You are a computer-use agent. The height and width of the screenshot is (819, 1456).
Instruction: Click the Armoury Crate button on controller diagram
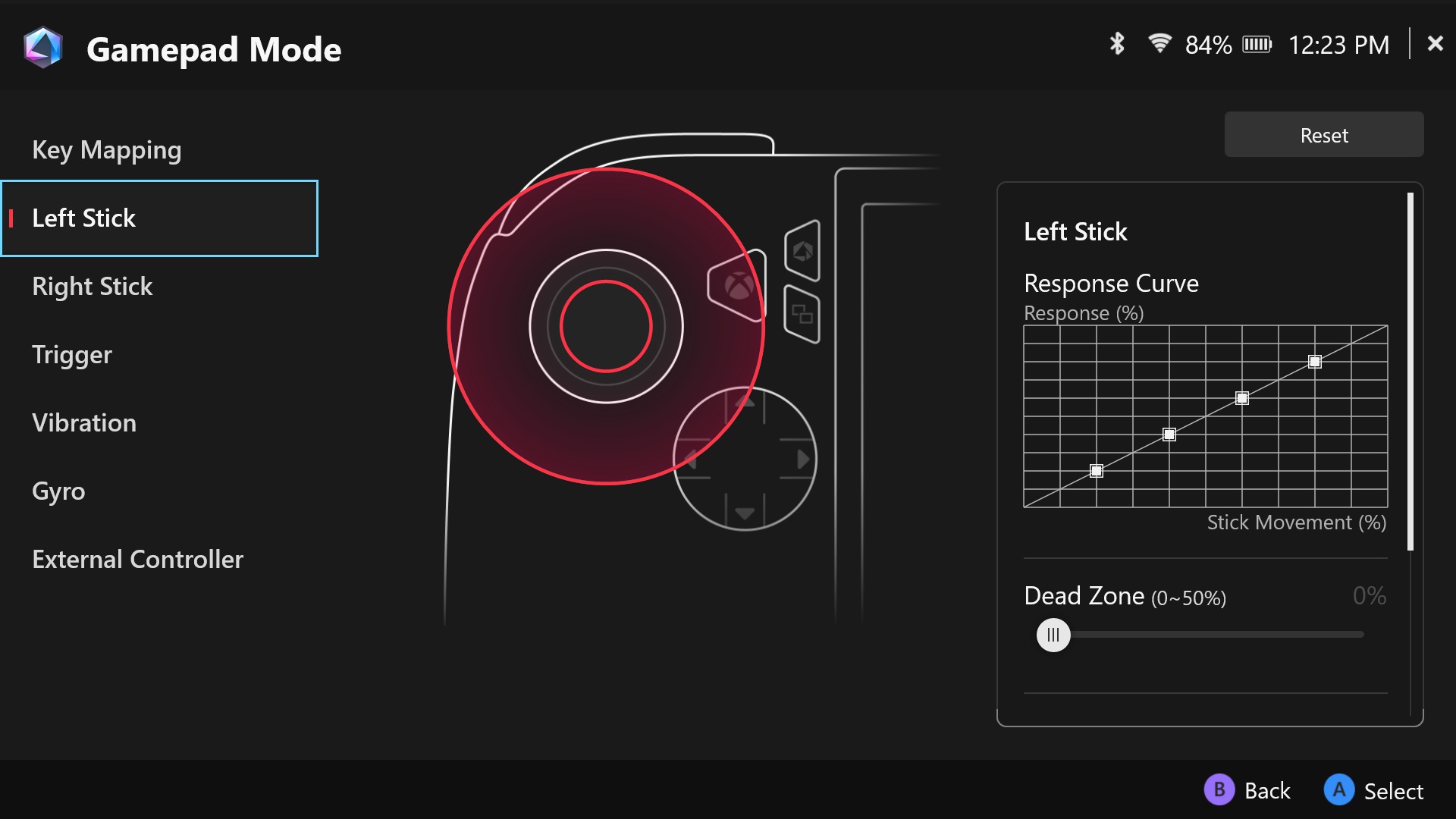coord(802,251)
